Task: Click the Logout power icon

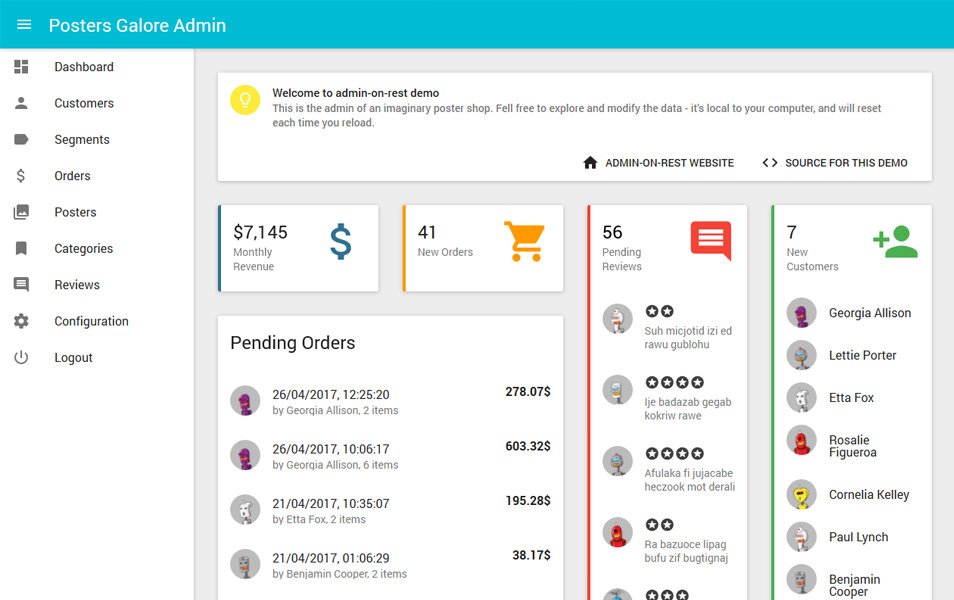Action: (21, 357)
